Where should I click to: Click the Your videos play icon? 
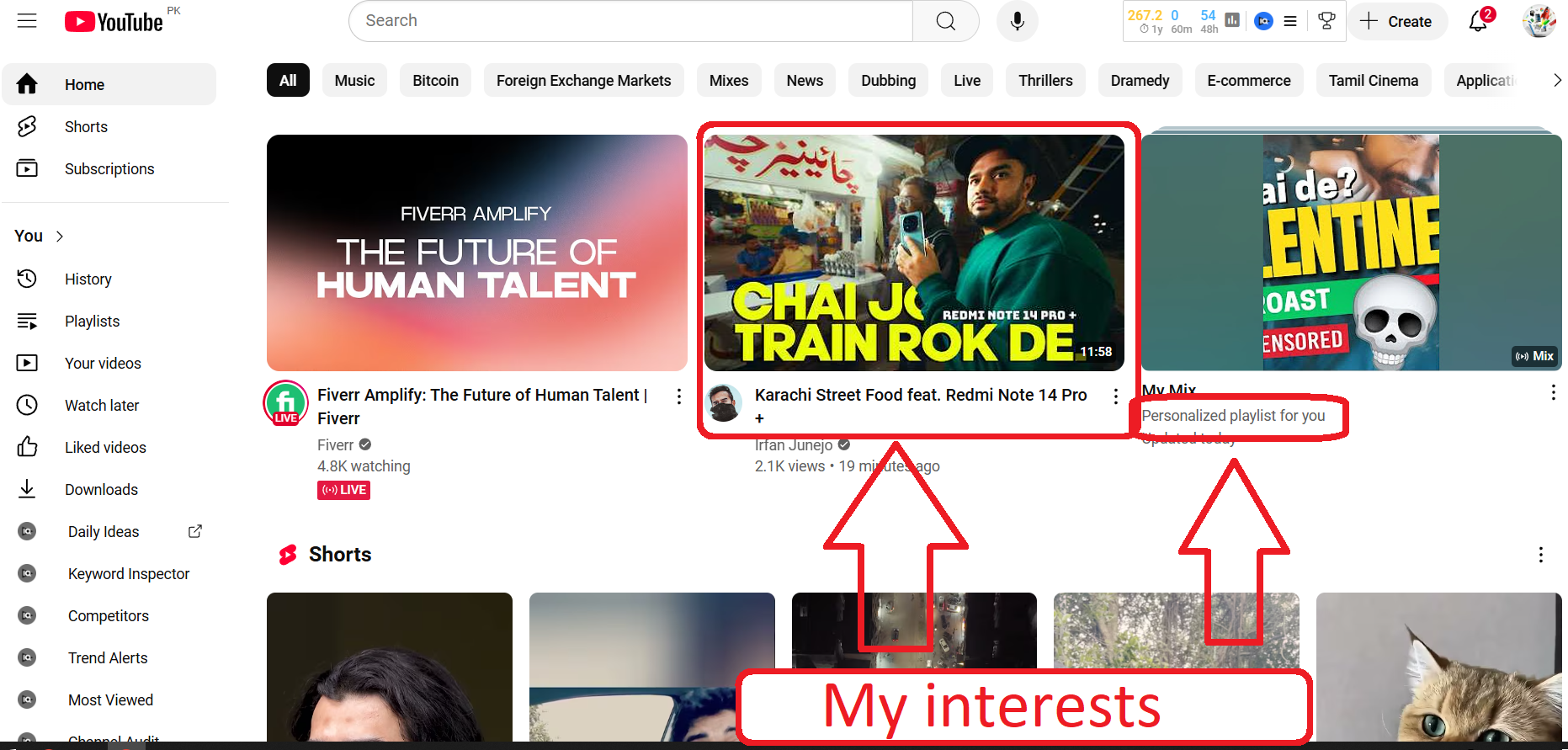(27, 363)
